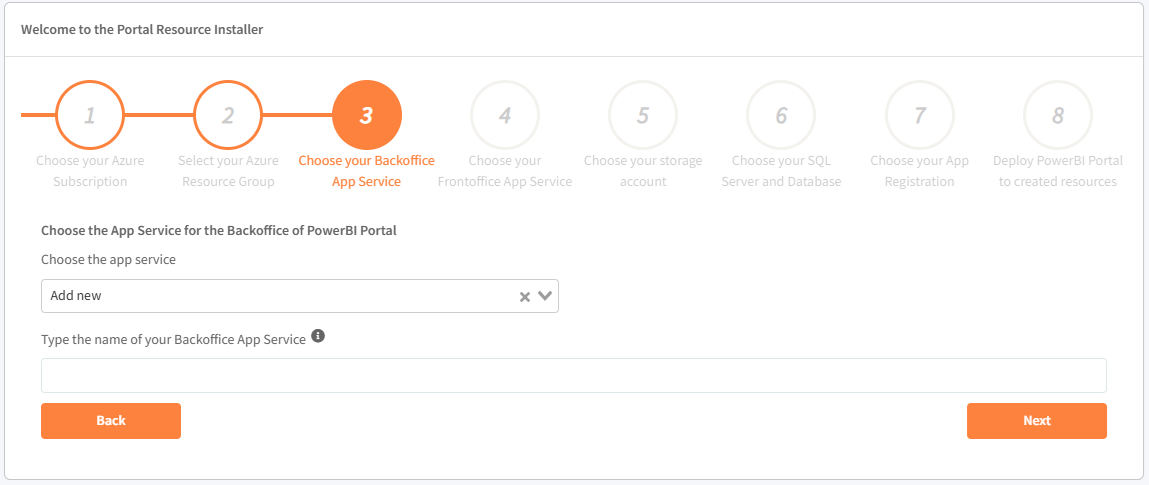The height and width of the screenshot is (485, 1149).
Task: Click the active step 3 circle
Action: point(366,115)
